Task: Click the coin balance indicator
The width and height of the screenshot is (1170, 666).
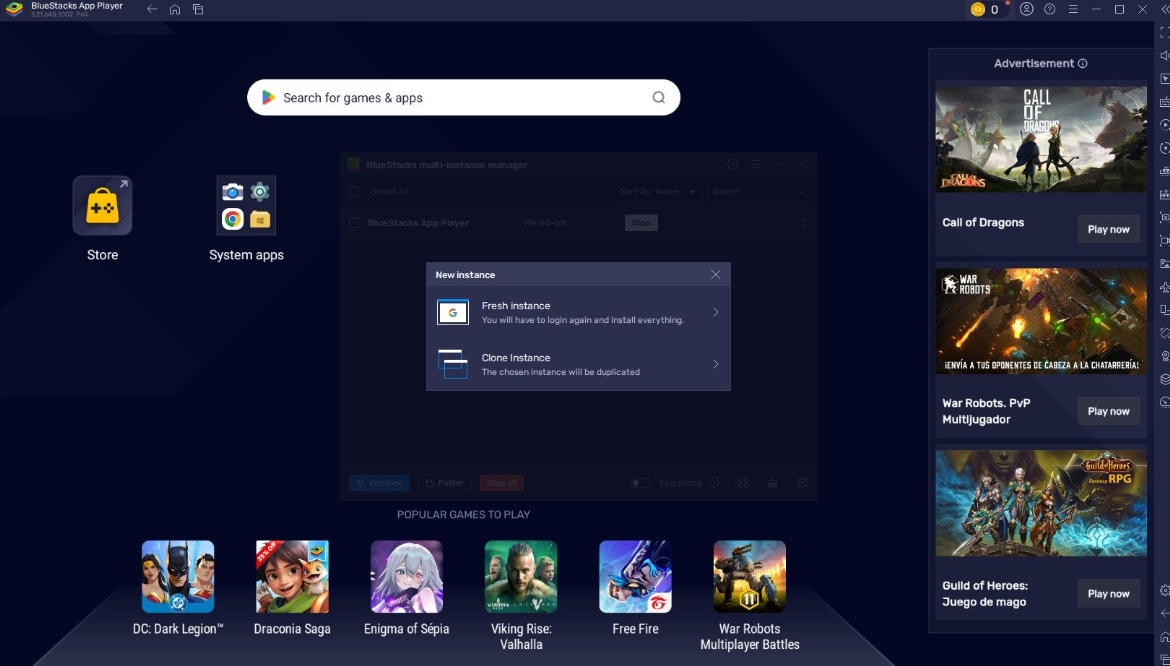Action: pos(985,9)
